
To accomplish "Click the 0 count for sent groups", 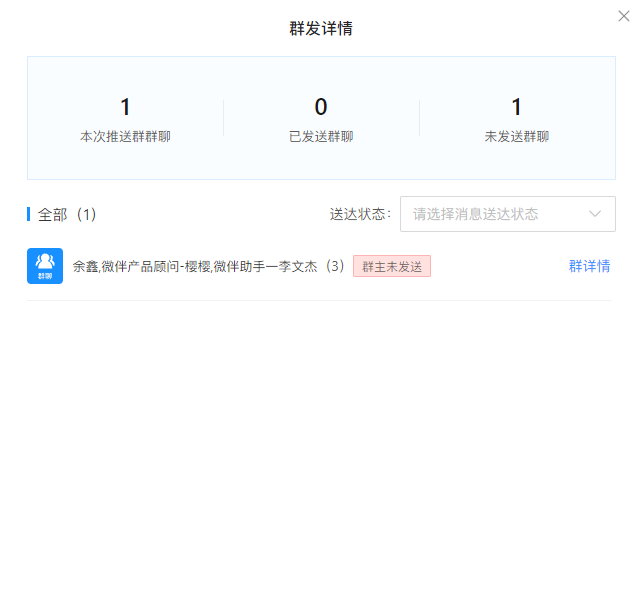I will (321, 107).
